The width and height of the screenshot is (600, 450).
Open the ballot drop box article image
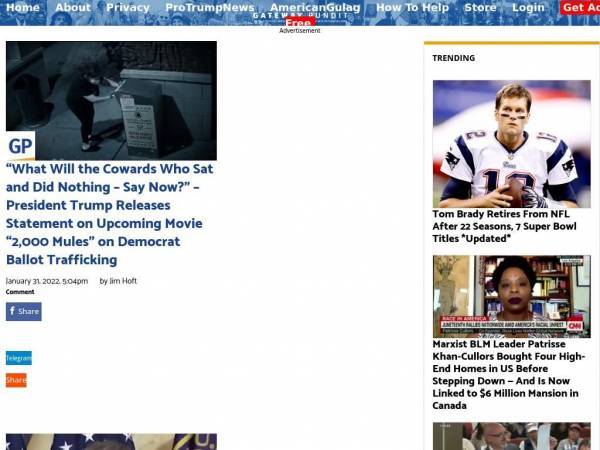coord(111,101)
